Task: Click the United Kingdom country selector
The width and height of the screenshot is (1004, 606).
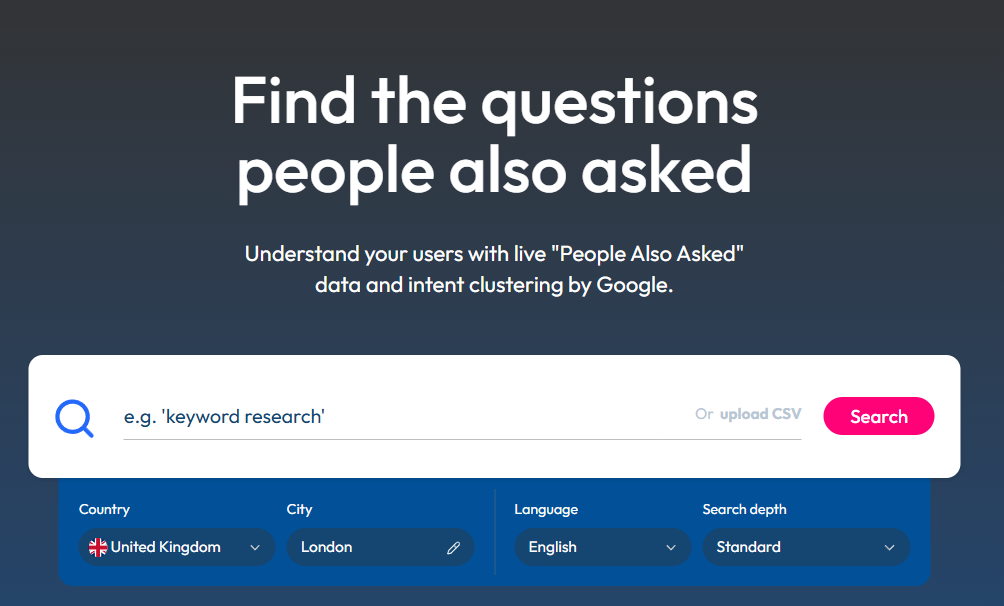Action: (177, 547)
